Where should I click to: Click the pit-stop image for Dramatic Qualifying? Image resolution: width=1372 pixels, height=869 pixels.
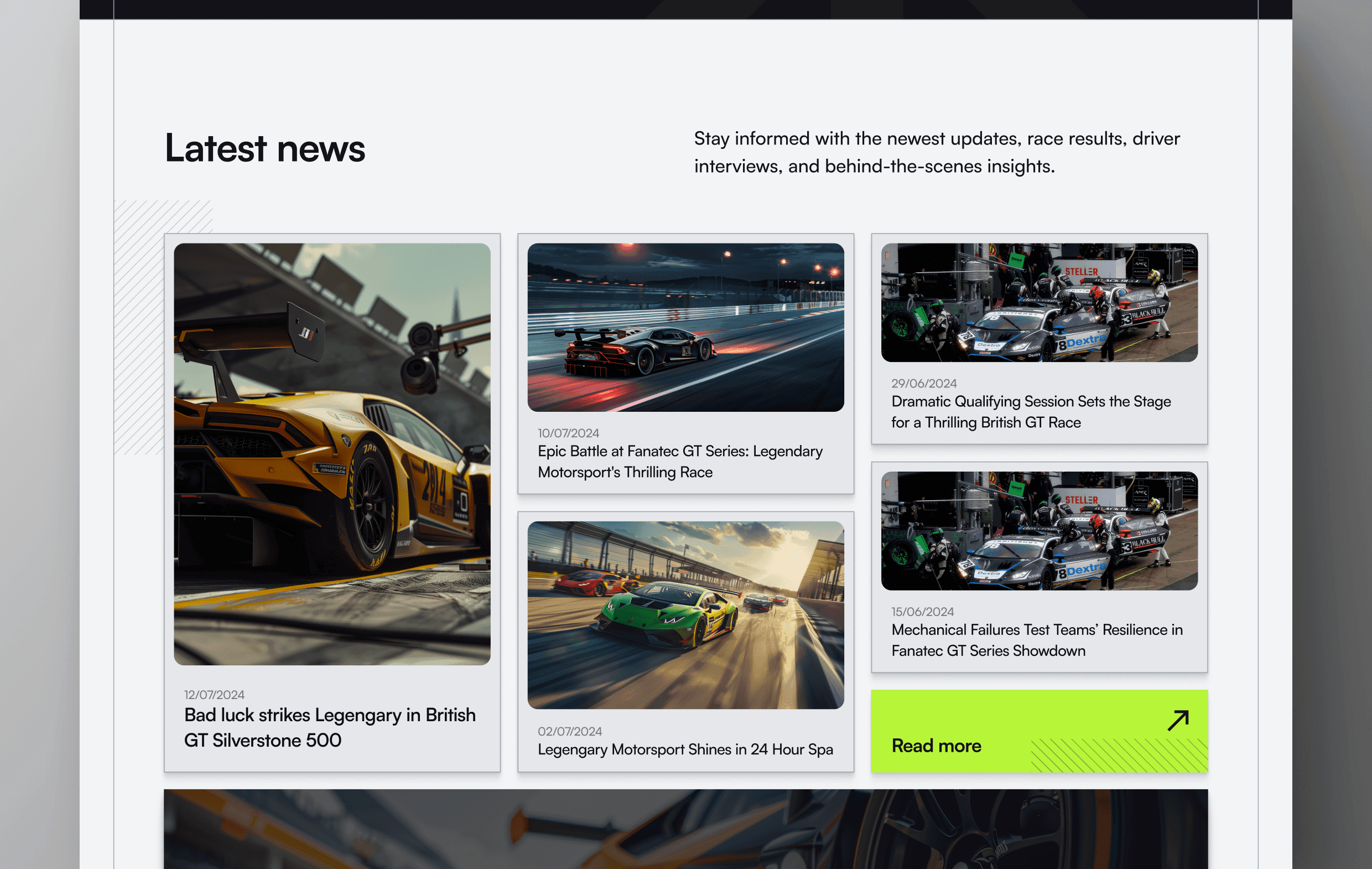coord(1039,303)
